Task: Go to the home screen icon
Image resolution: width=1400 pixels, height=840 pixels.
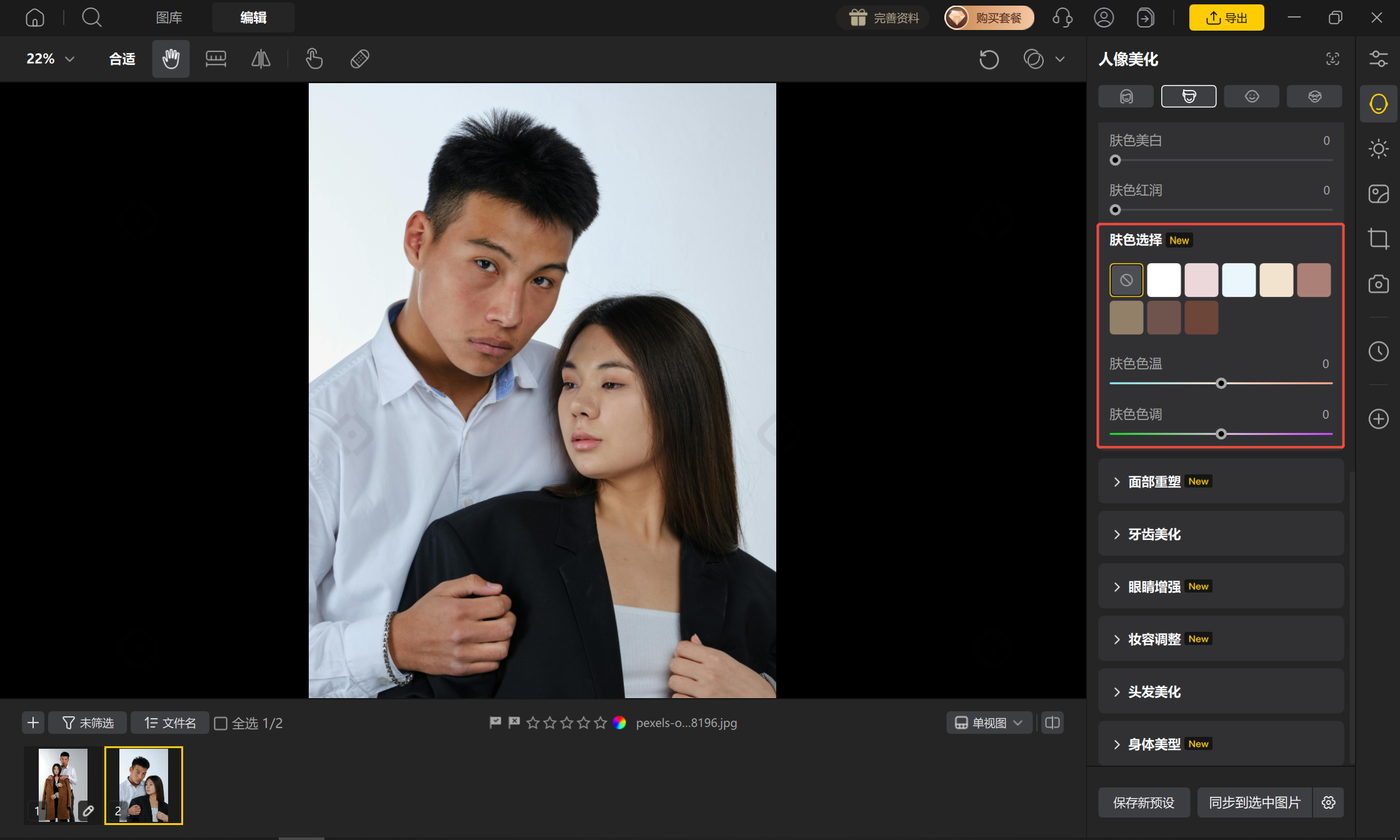Action: pyautogui.click(x=35, y=17)
